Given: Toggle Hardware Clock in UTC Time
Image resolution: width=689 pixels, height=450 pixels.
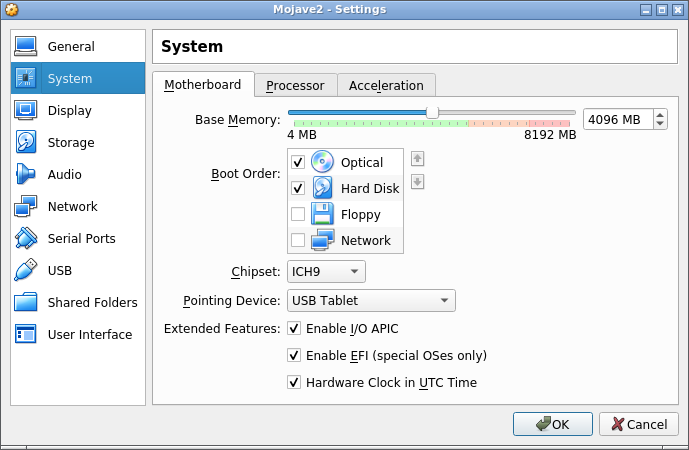Looking at the screenshot, I should [x=294, y=382].
